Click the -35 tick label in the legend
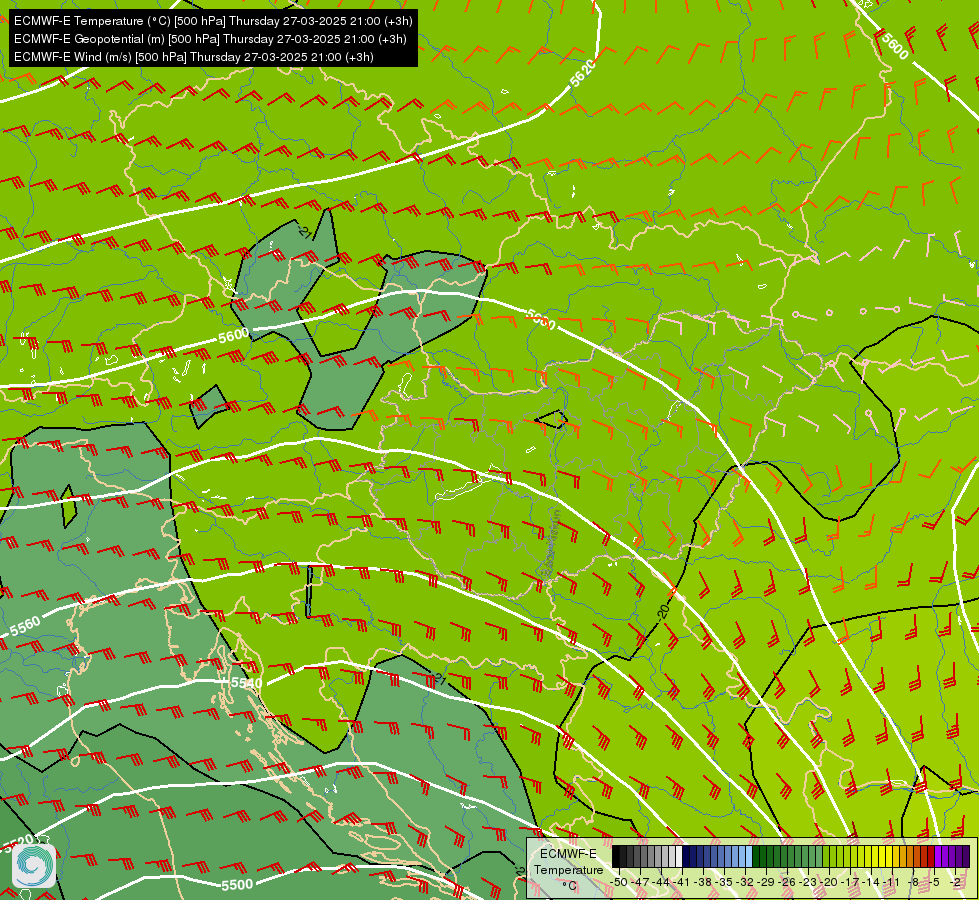The image size is (979, 900). 724,882
